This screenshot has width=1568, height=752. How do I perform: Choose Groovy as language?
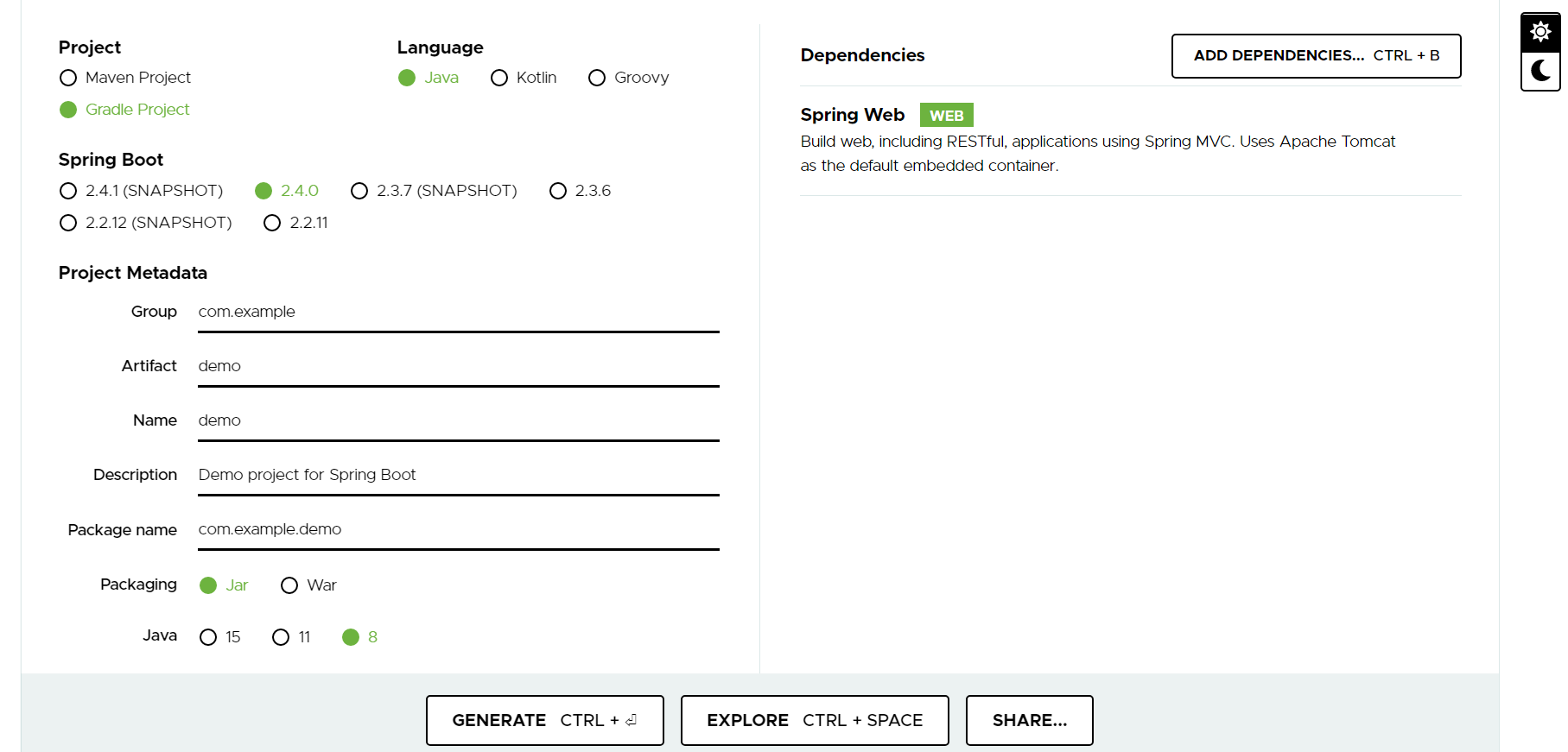tap(629, 78)
